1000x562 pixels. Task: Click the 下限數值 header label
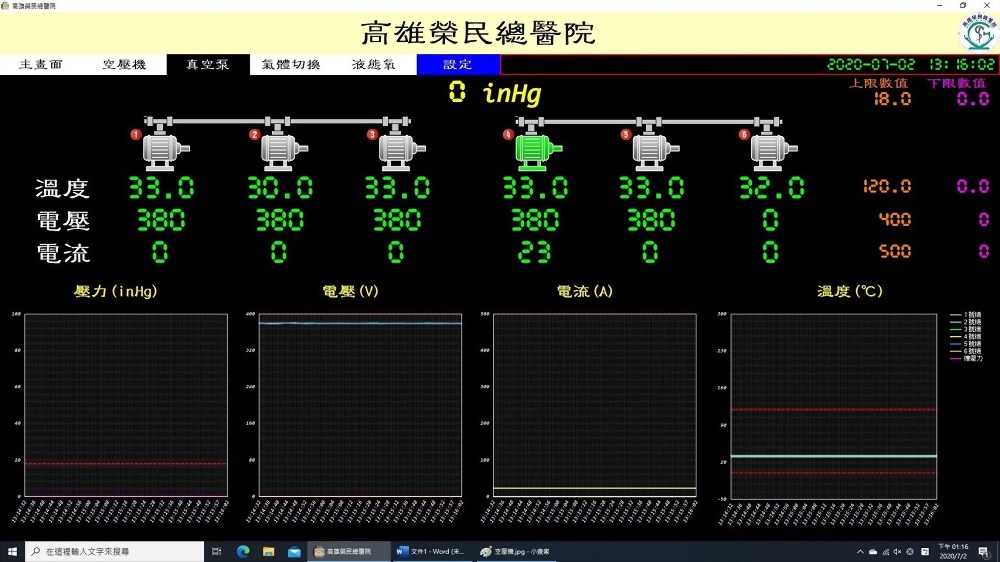(957, 84)
